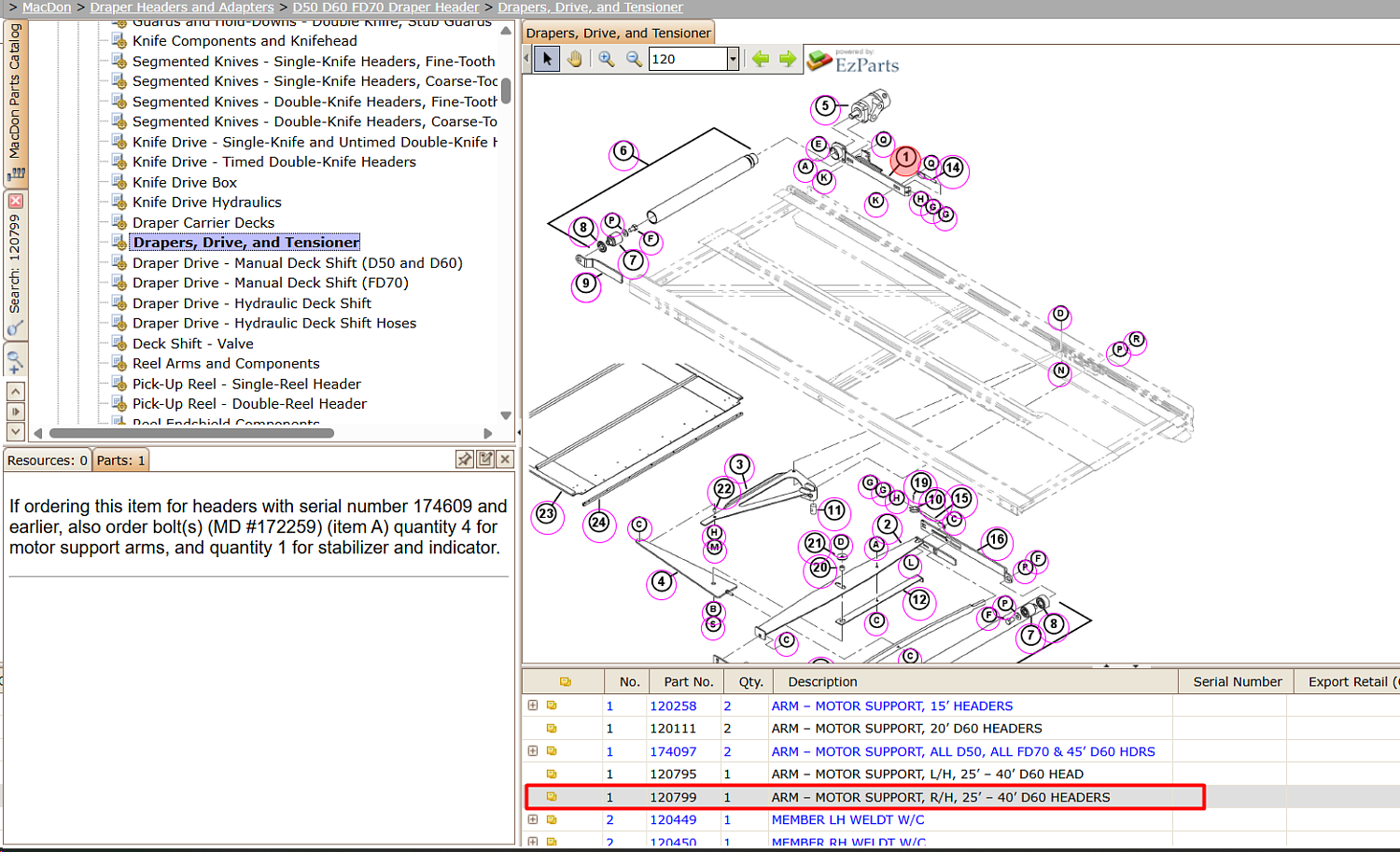Select the arrow pointer tool
Viewport: 1400px width, 852px height.
pos(547,59)
